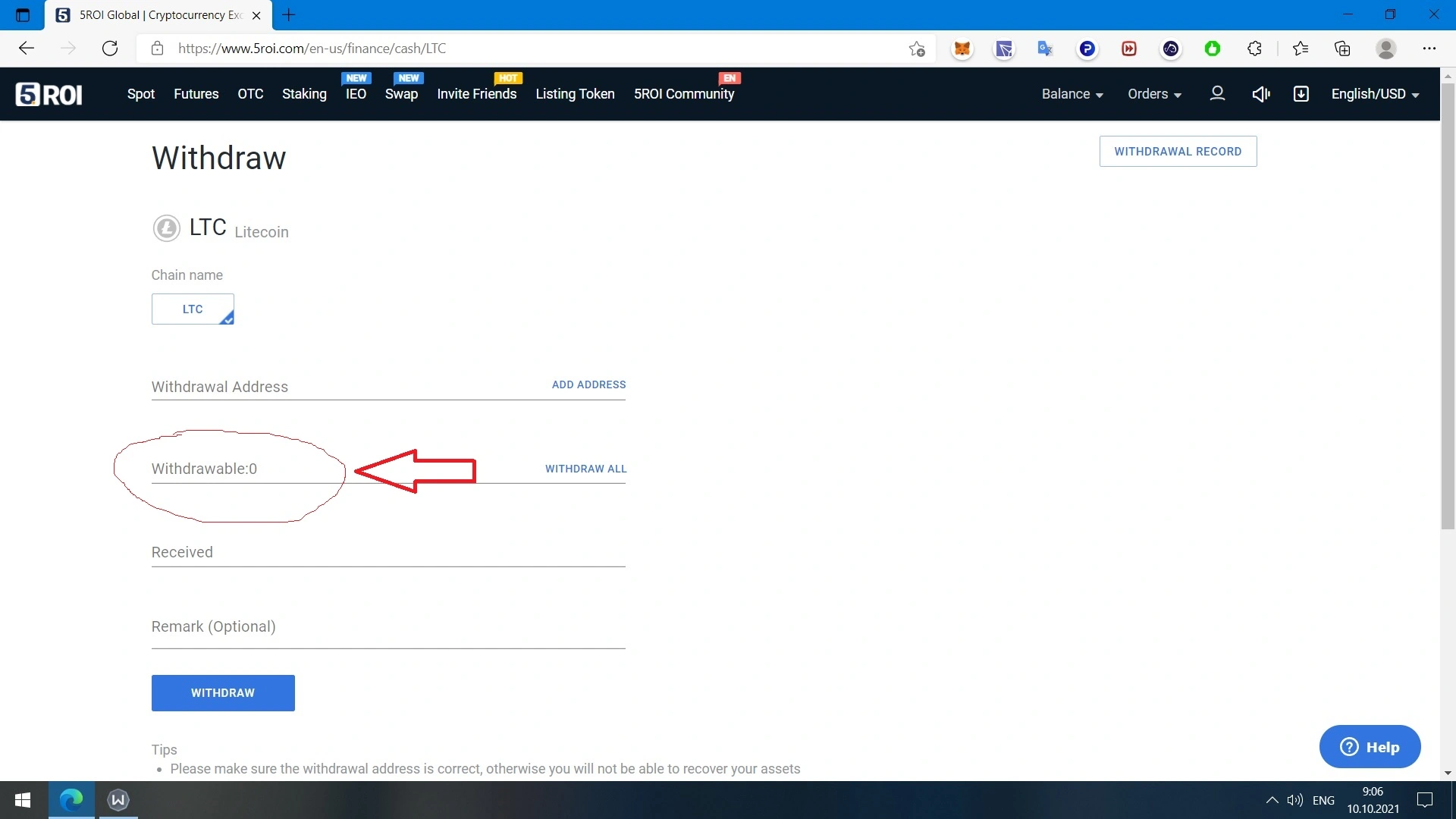Select the 5ROI Global browser tab
The image size is (1456, 819).
point(158,15)
